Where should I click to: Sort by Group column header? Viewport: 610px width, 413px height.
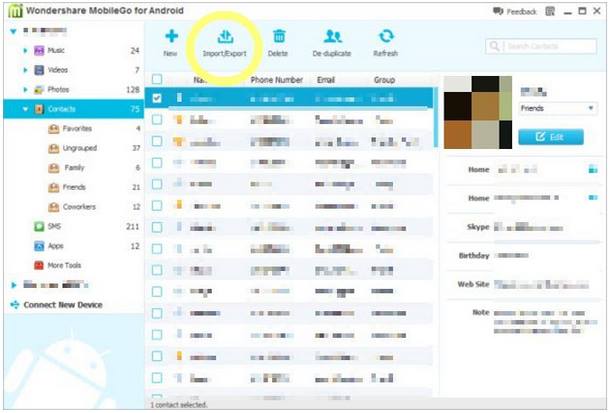[x=384, y=80]
